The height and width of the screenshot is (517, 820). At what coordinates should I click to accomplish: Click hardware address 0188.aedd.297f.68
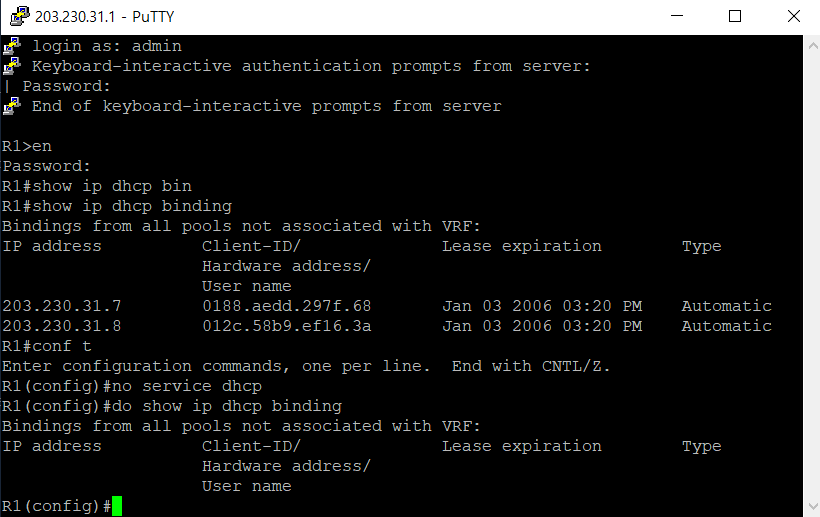point(287,306)
